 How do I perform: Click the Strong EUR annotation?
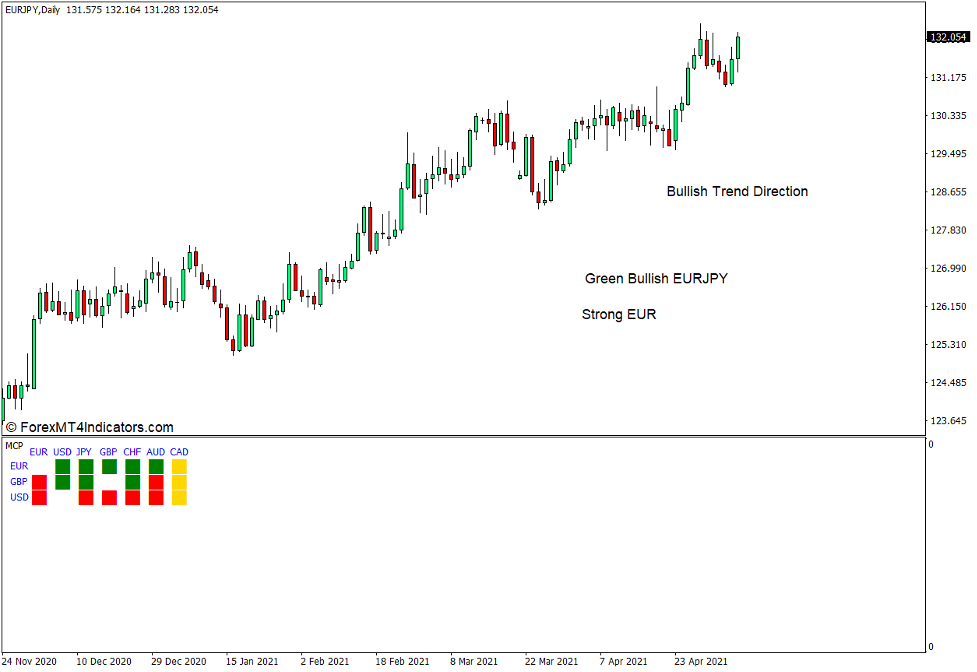point(618,314)
